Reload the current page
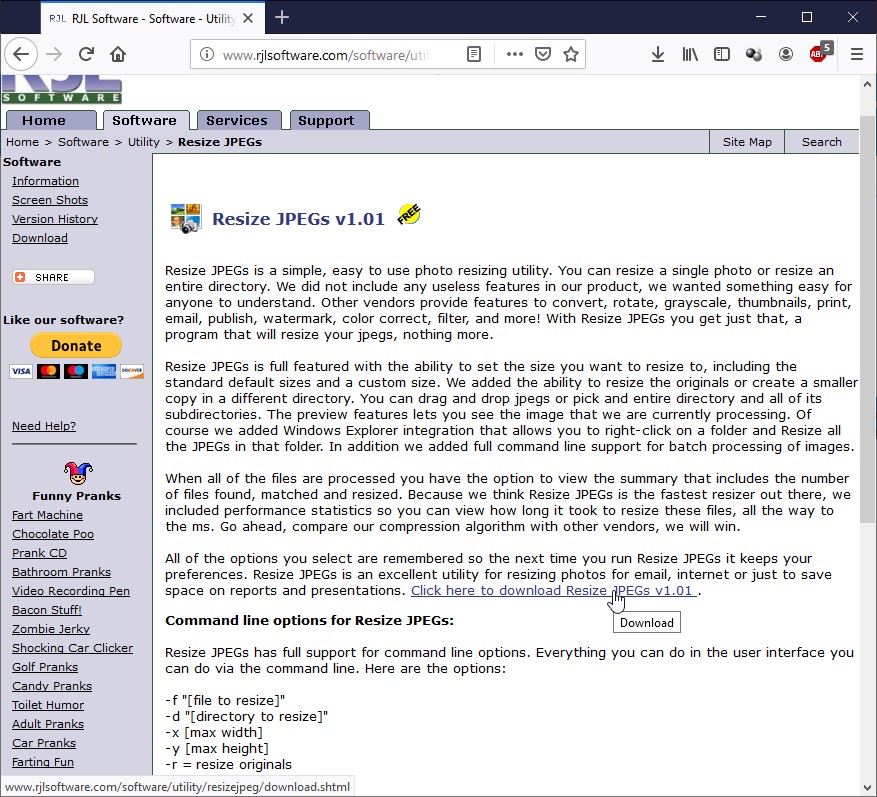877x797 pixels. point(87,54)
